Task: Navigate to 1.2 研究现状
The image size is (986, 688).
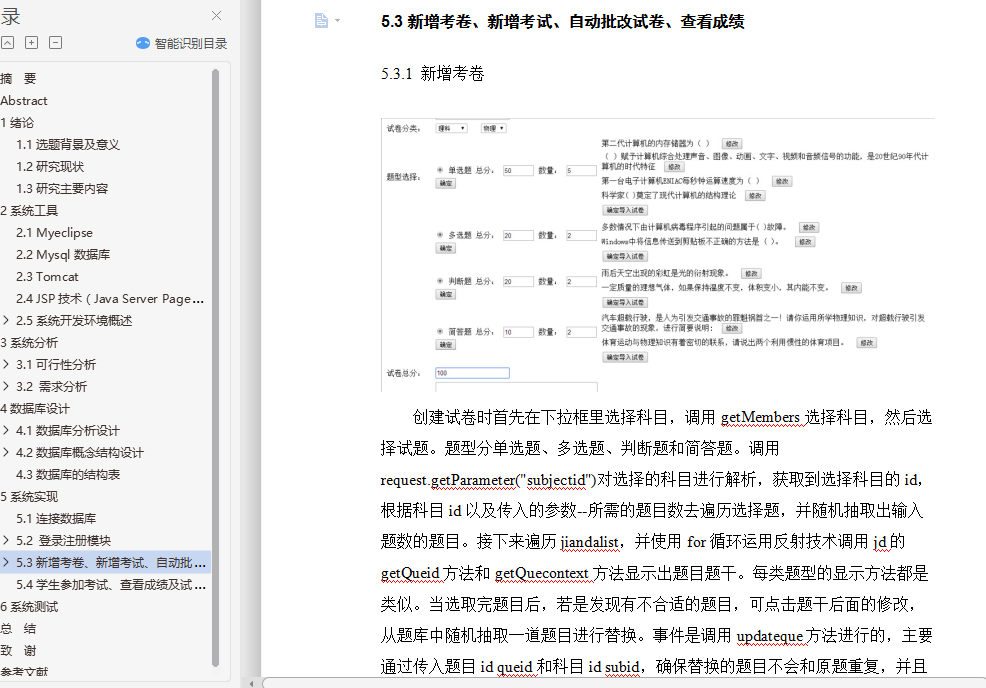Action: pyautogui.click(x=50, y=167)
